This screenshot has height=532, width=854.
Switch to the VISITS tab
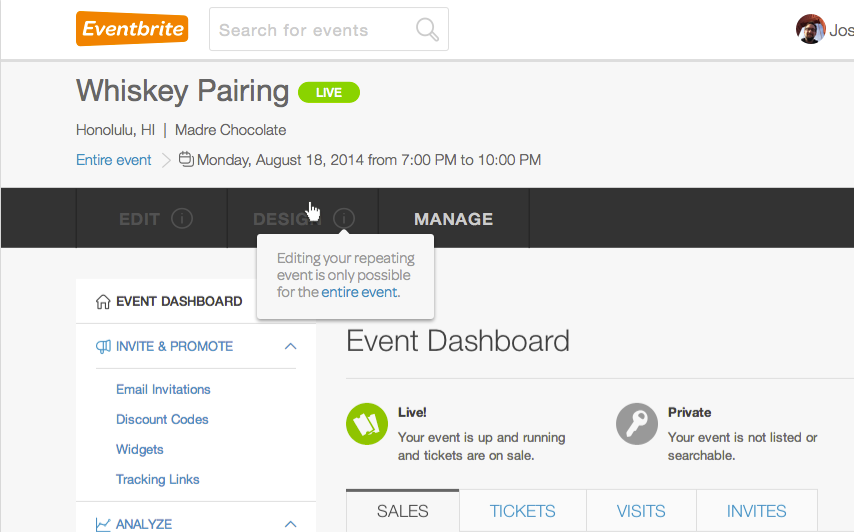click(641, 511)
